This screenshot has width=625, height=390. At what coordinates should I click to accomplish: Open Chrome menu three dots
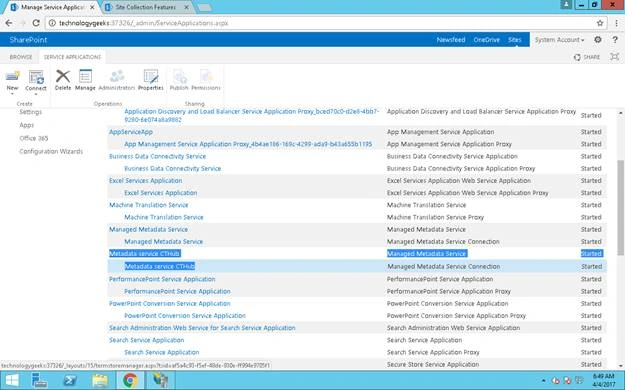(616, 23)
